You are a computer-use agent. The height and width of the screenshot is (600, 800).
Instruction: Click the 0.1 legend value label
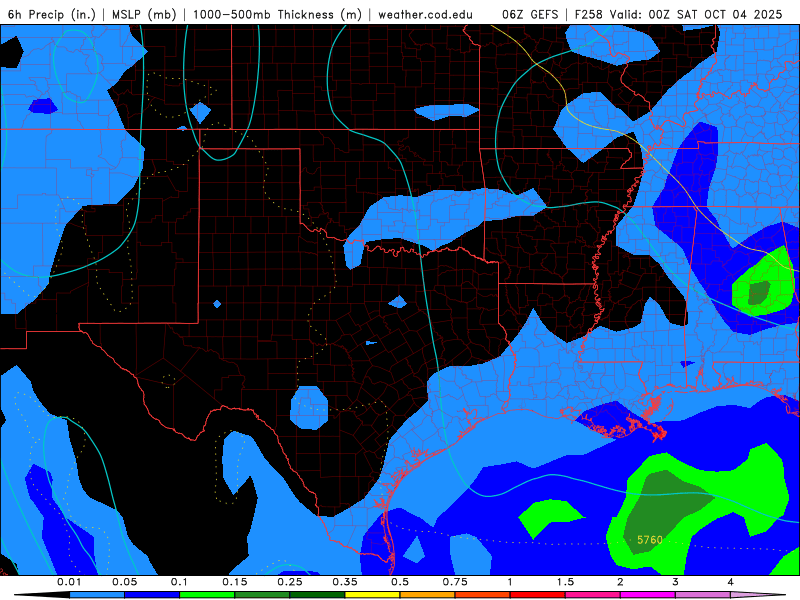point(179,582)
